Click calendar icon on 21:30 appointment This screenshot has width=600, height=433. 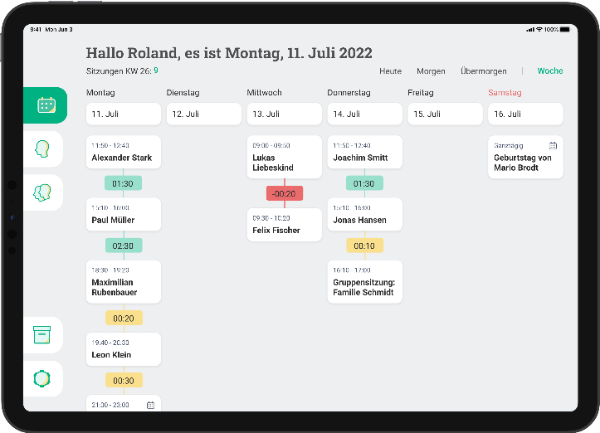pyautogui.click(x=151, y=405)
